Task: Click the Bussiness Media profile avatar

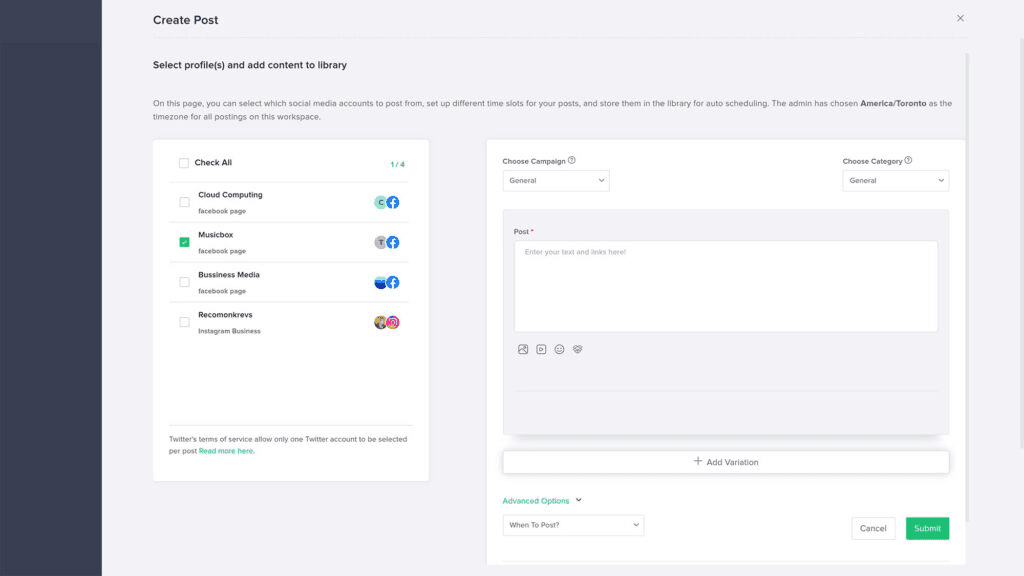Action: pos(380,282)
